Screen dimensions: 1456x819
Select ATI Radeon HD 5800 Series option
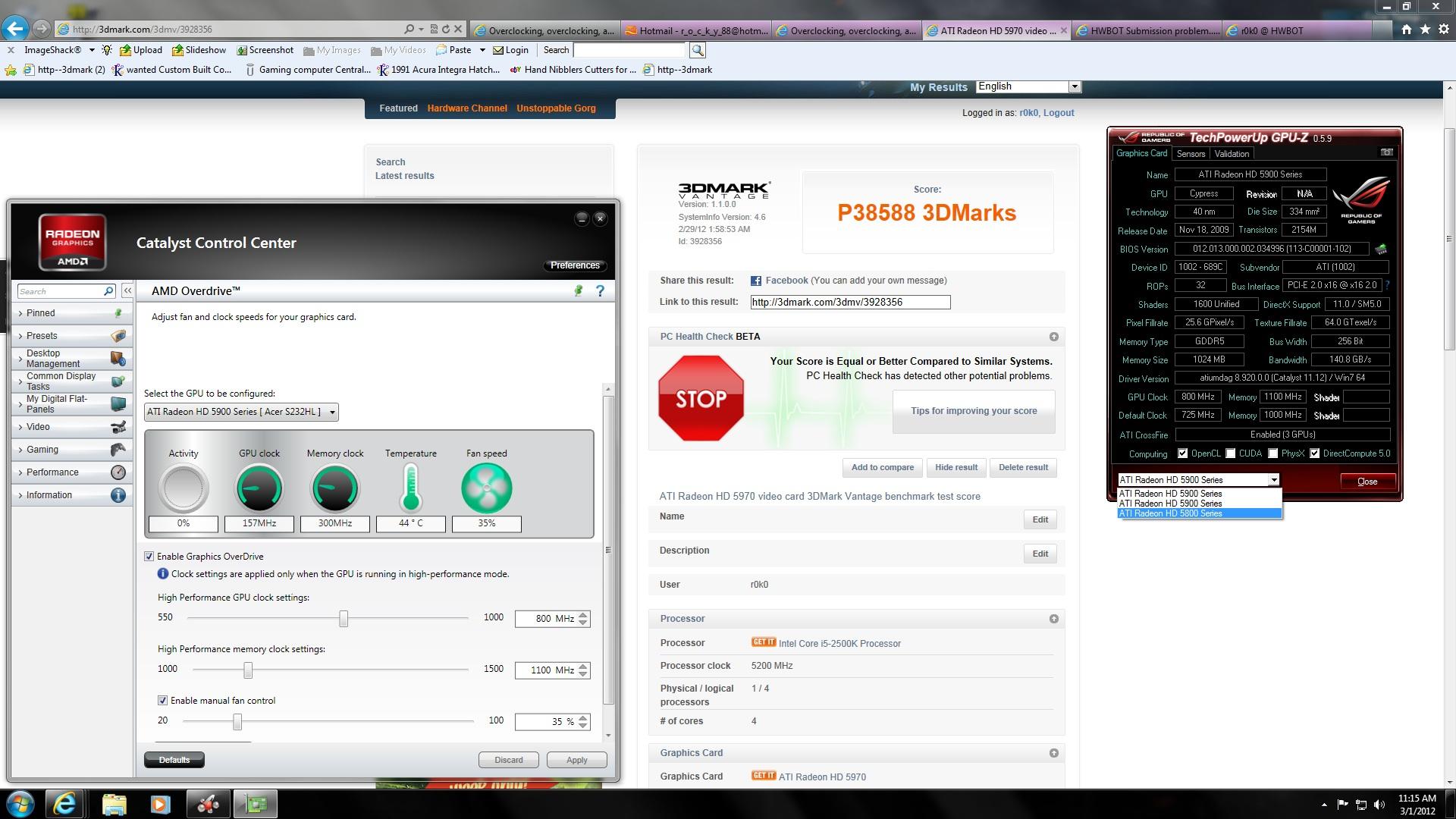pos(1200,513)
